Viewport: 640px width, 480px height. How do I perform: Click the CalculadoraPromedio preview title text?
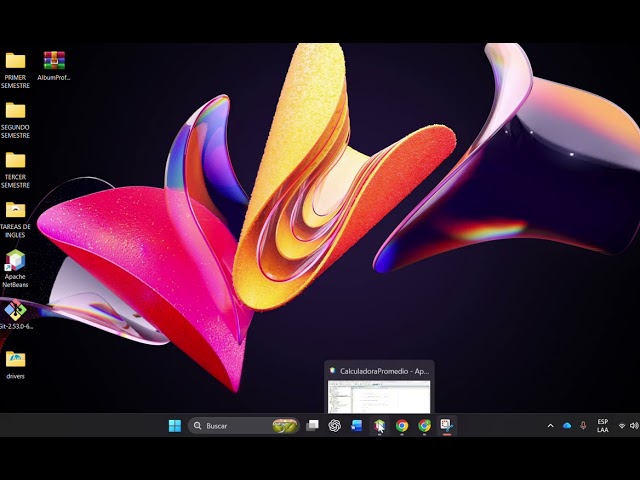tap(384, 371)
